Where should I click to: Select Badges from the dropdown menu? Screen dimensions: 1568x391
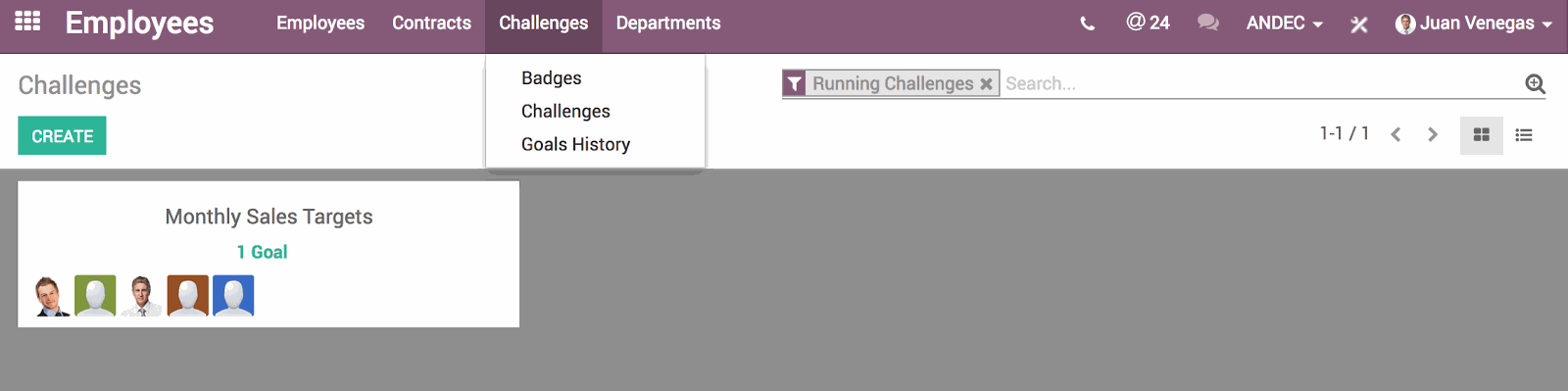[x=552, y=77]
